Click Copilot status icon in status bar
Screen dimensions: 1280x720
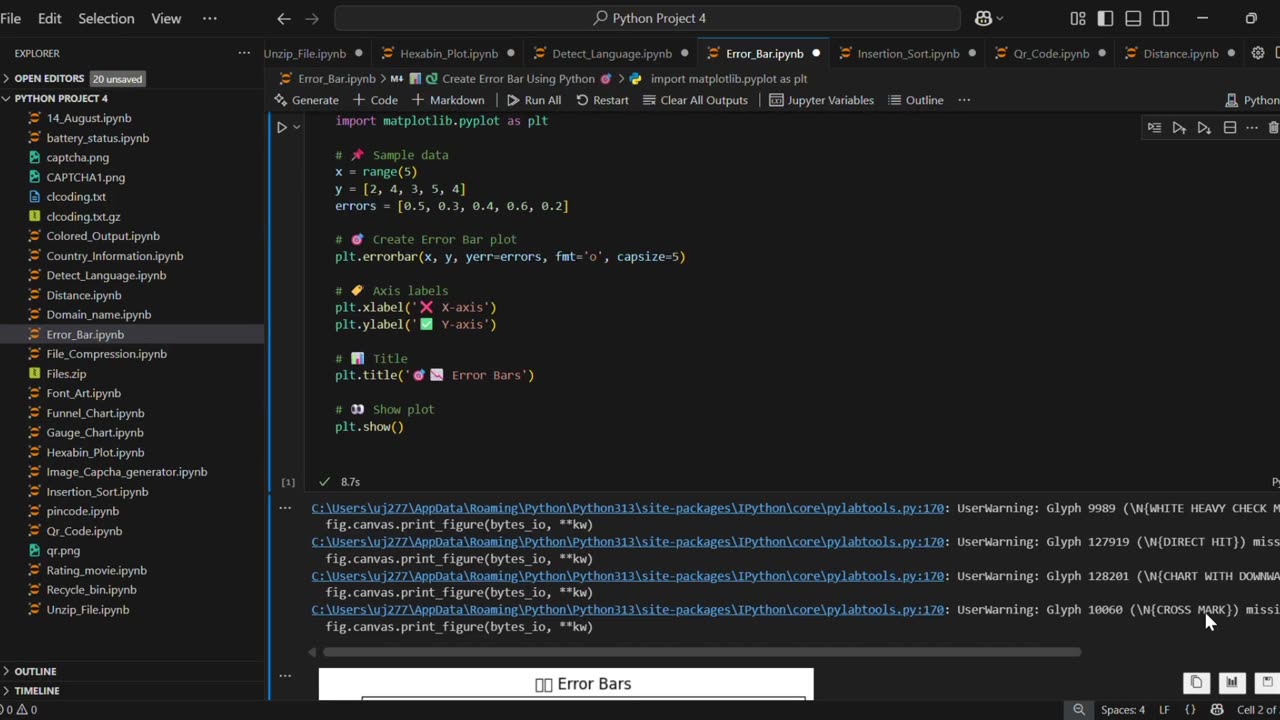pyautogui.click(x=1217, y=710)
